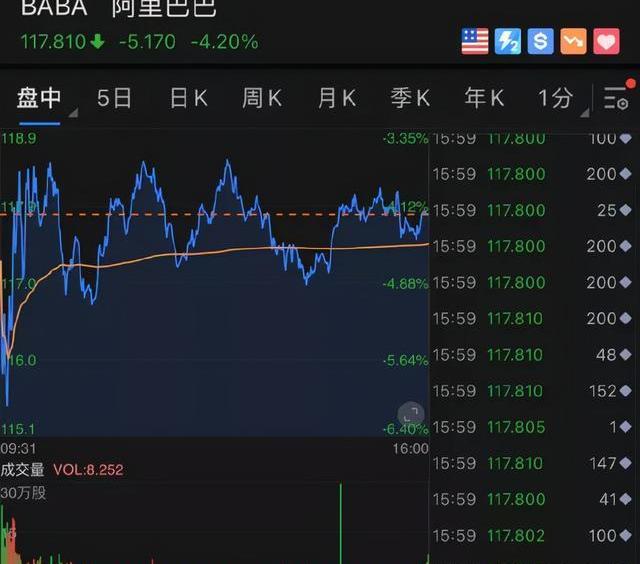Image resolution: width=640 pixels, height=564 pixels.
Task: Tap the -6.40% axis label
Action: (x=406, y=429)
